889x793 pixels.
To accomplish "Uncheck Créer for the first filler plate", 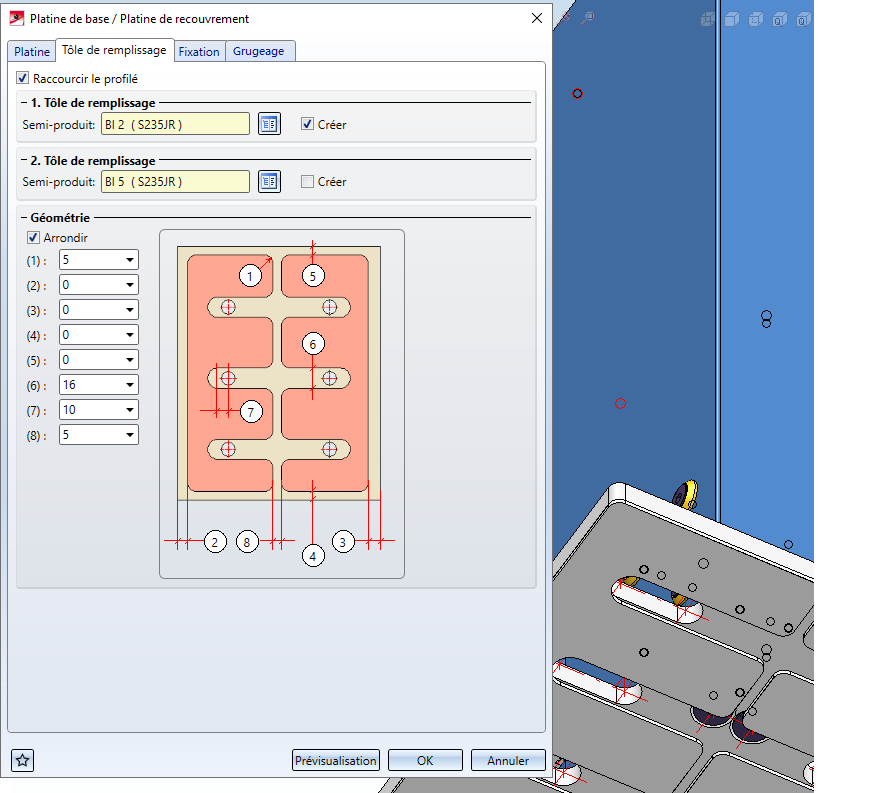I will tap(308, 124).
